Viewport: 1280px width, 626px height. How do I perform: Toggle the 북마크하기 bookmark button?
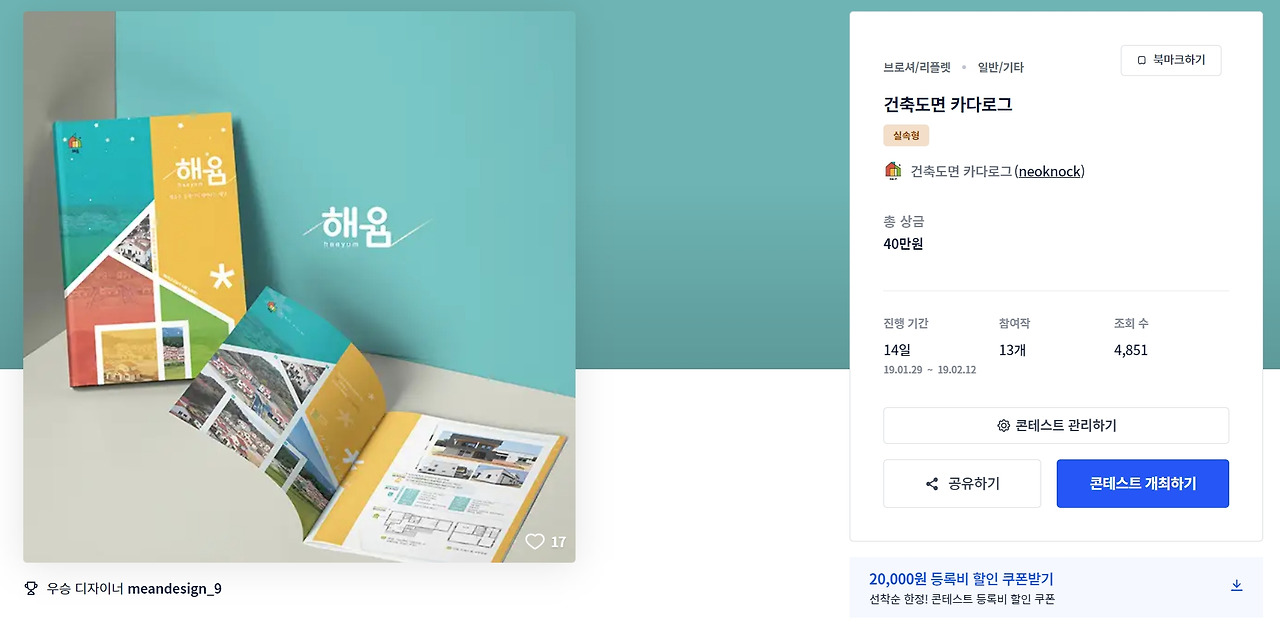pyautogui.click(x=1171, y=60)
